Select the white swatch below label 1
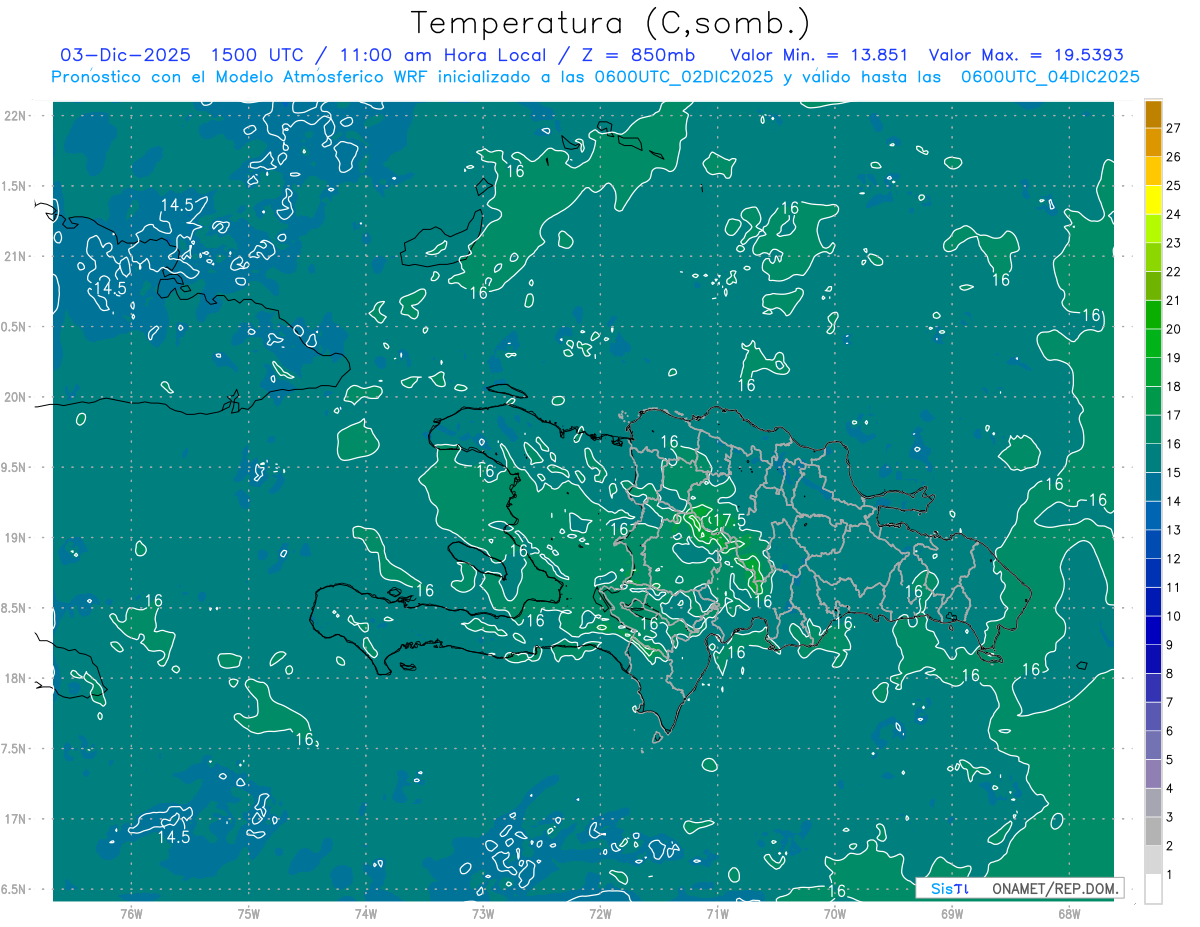Image resolution: width=1200 pixels, height=927 pixels. tap(1153, 889)
